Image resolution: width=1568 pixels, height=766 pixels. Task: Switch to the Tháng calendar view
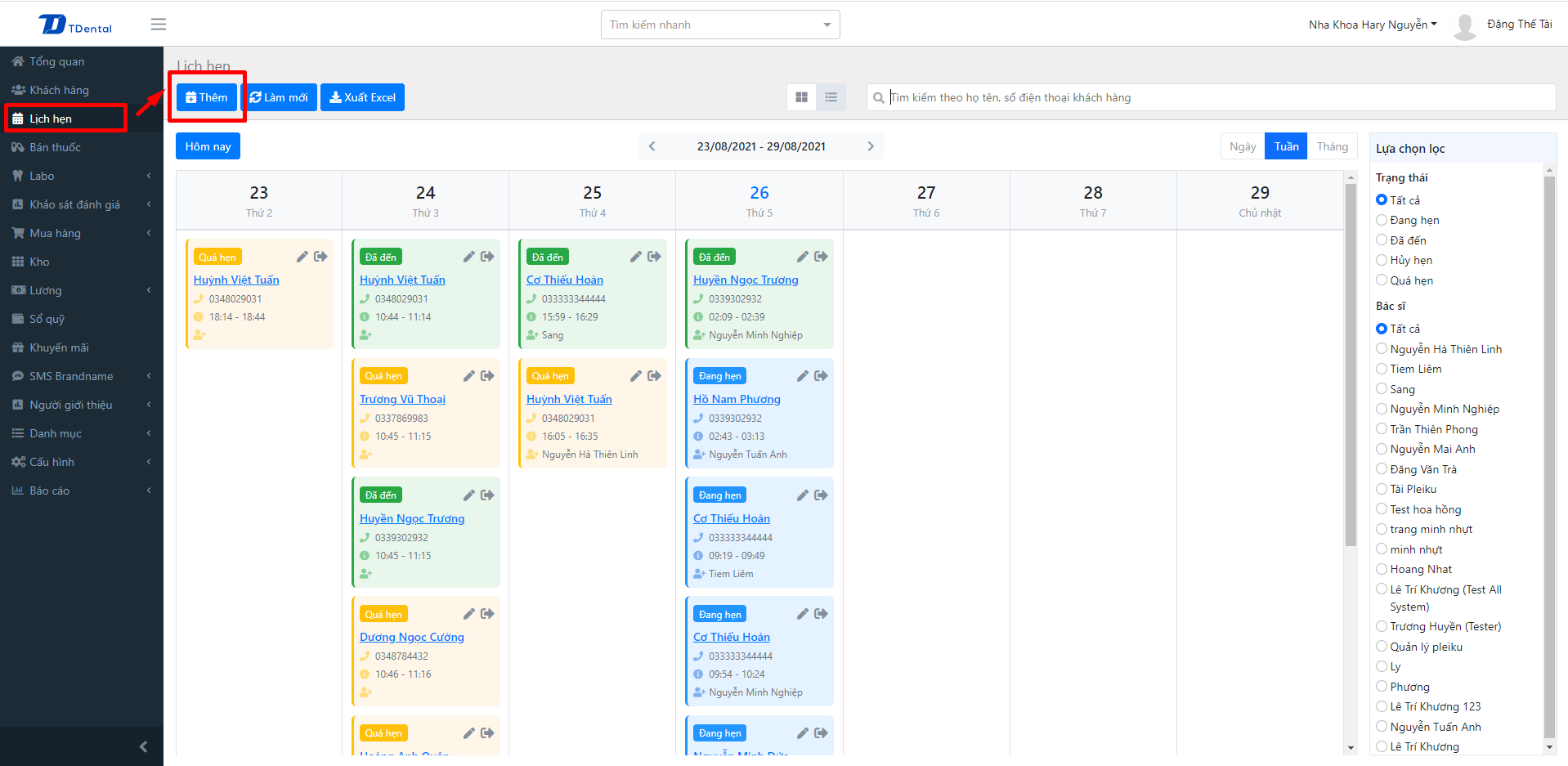[x=1332, y=146]
